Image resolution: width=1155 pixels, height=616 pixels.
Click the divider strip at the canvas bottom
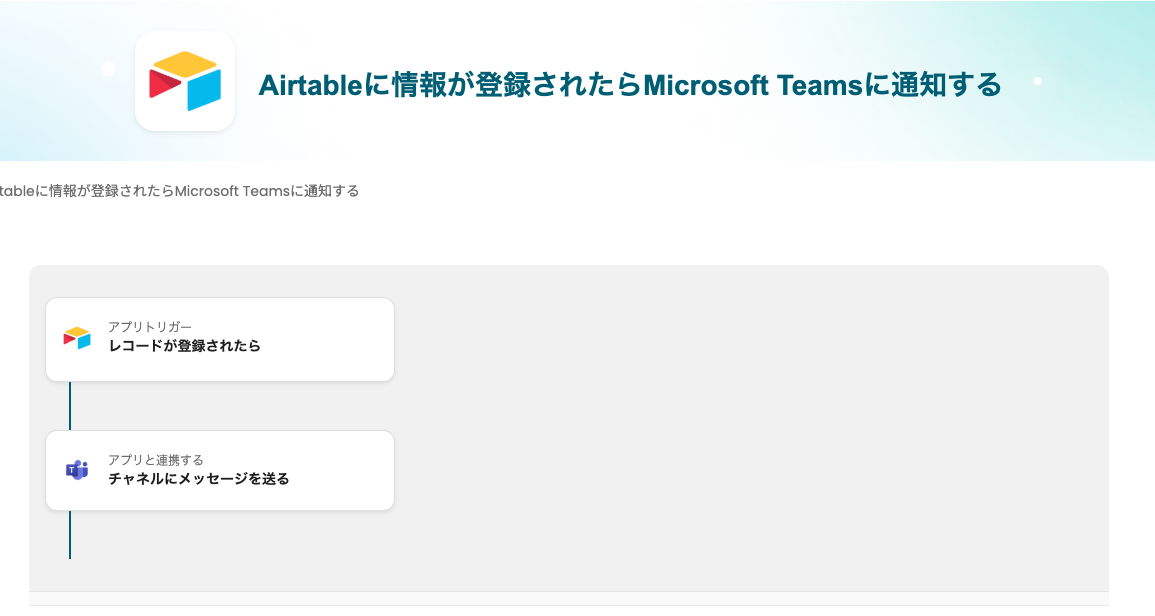pyautogui.click(x=568, y=598)
